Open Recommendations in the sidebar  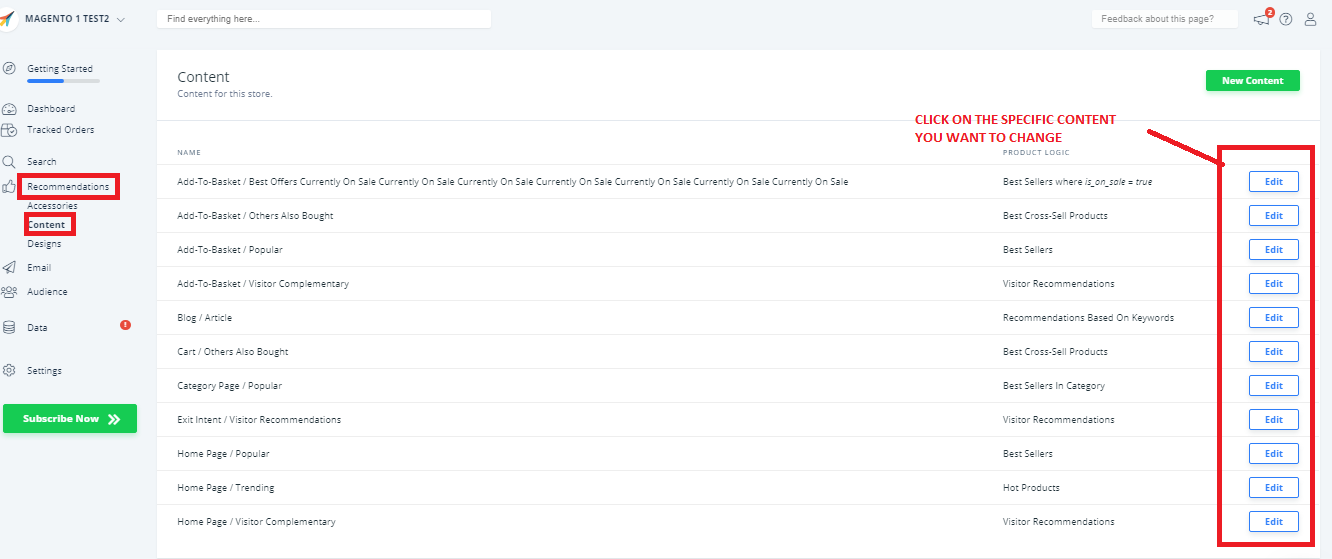68,187
